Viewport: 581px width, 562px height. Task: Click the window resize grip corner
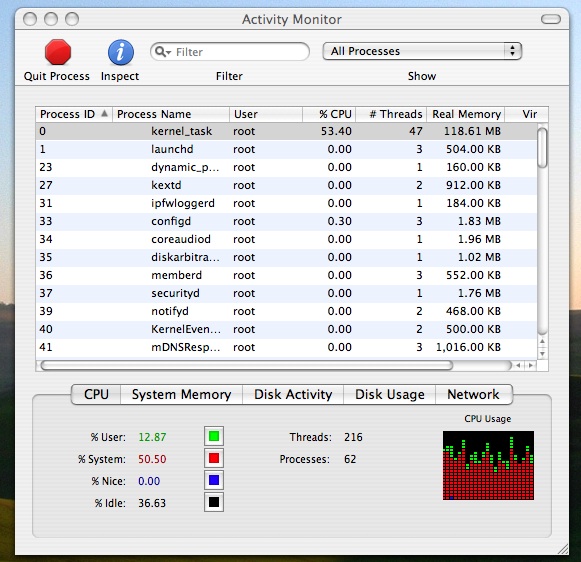click(563, 549)
